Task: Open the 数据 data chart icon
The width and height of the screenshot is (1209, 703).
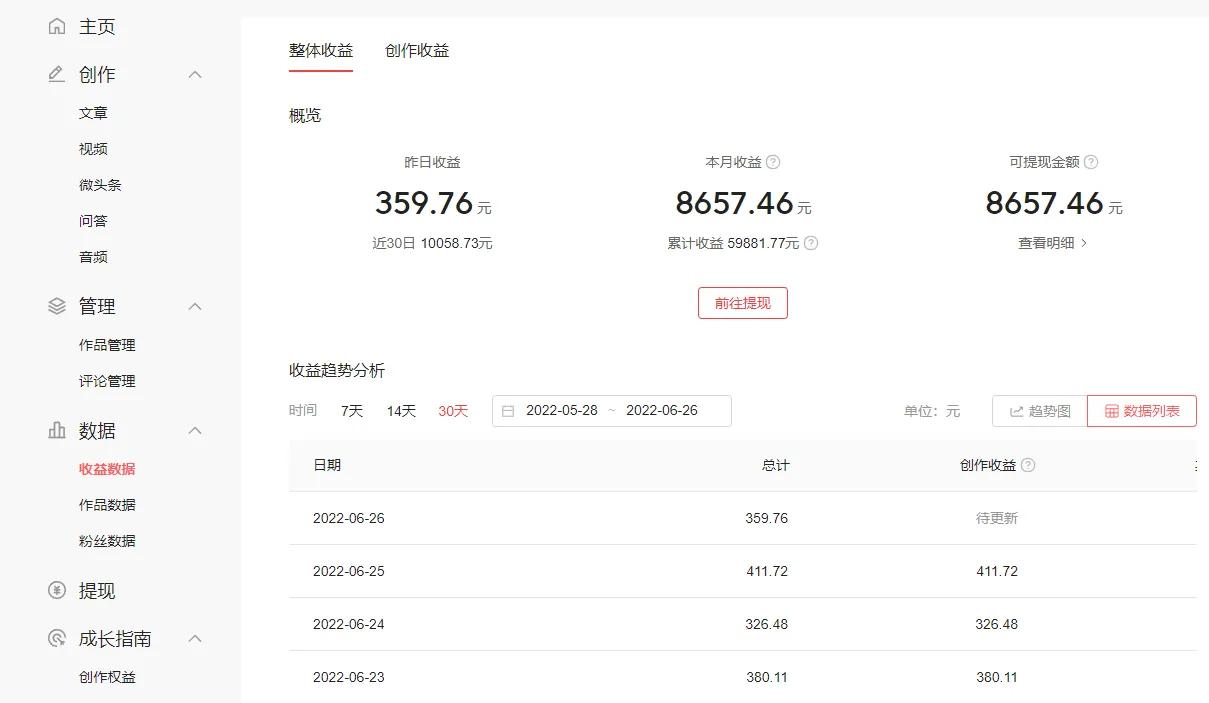Action: click(x=57, y=430)
